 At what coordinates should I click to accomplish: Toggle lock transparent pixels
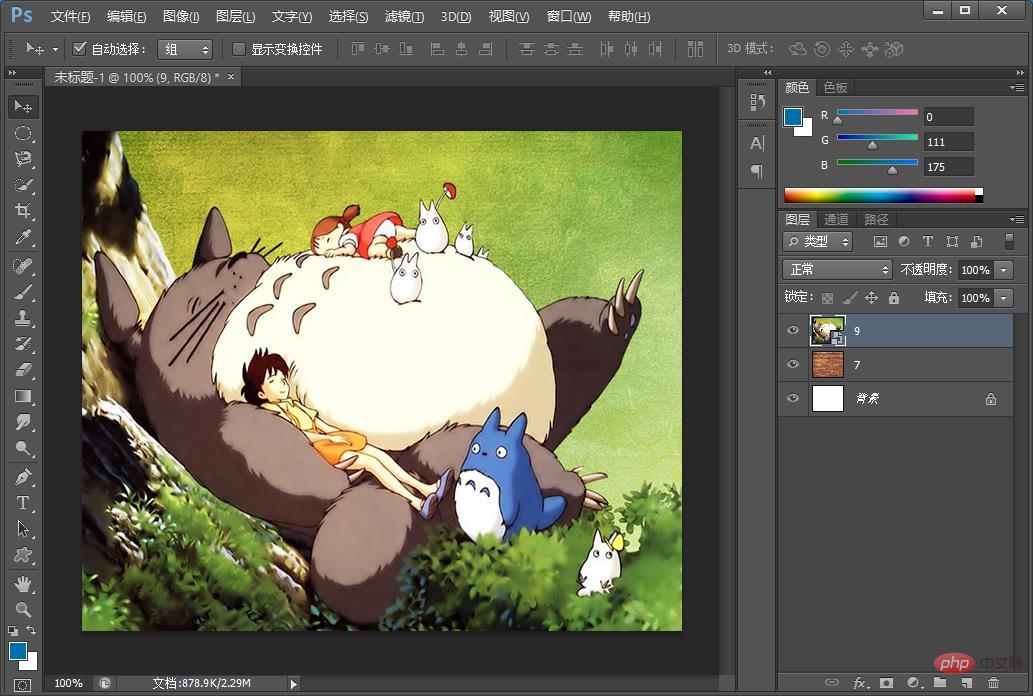click(827, 298)
